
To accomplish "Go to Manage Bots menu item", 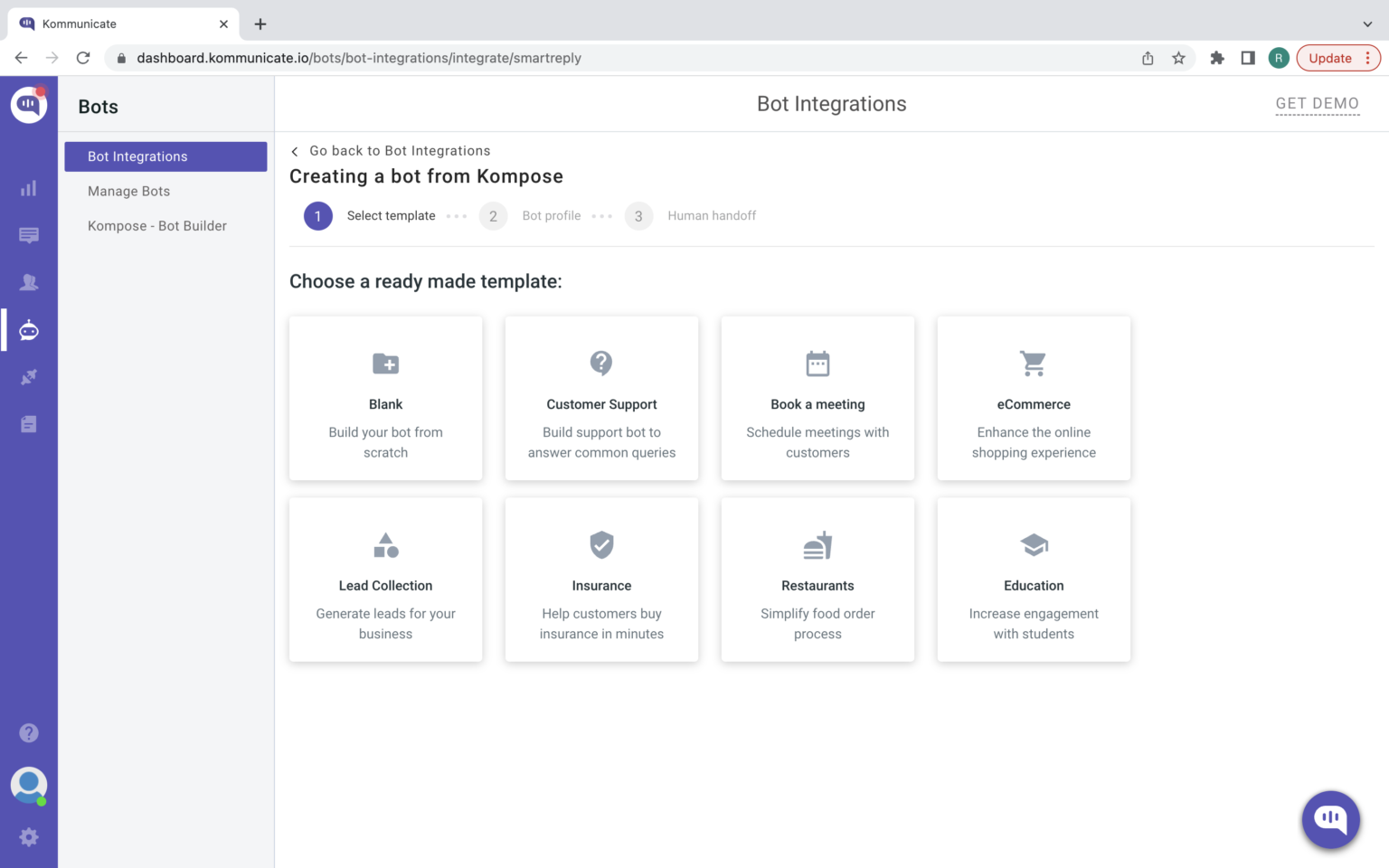I will pos(128,191).
